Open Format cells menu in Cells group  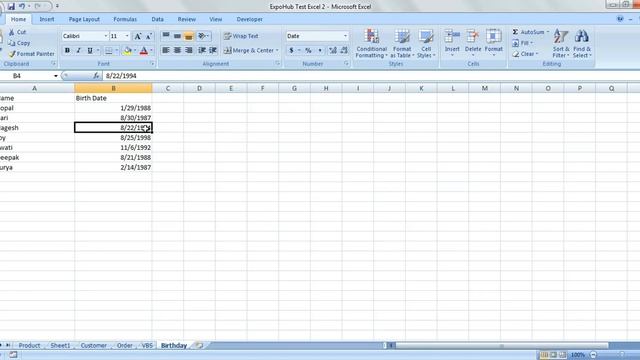493,42
